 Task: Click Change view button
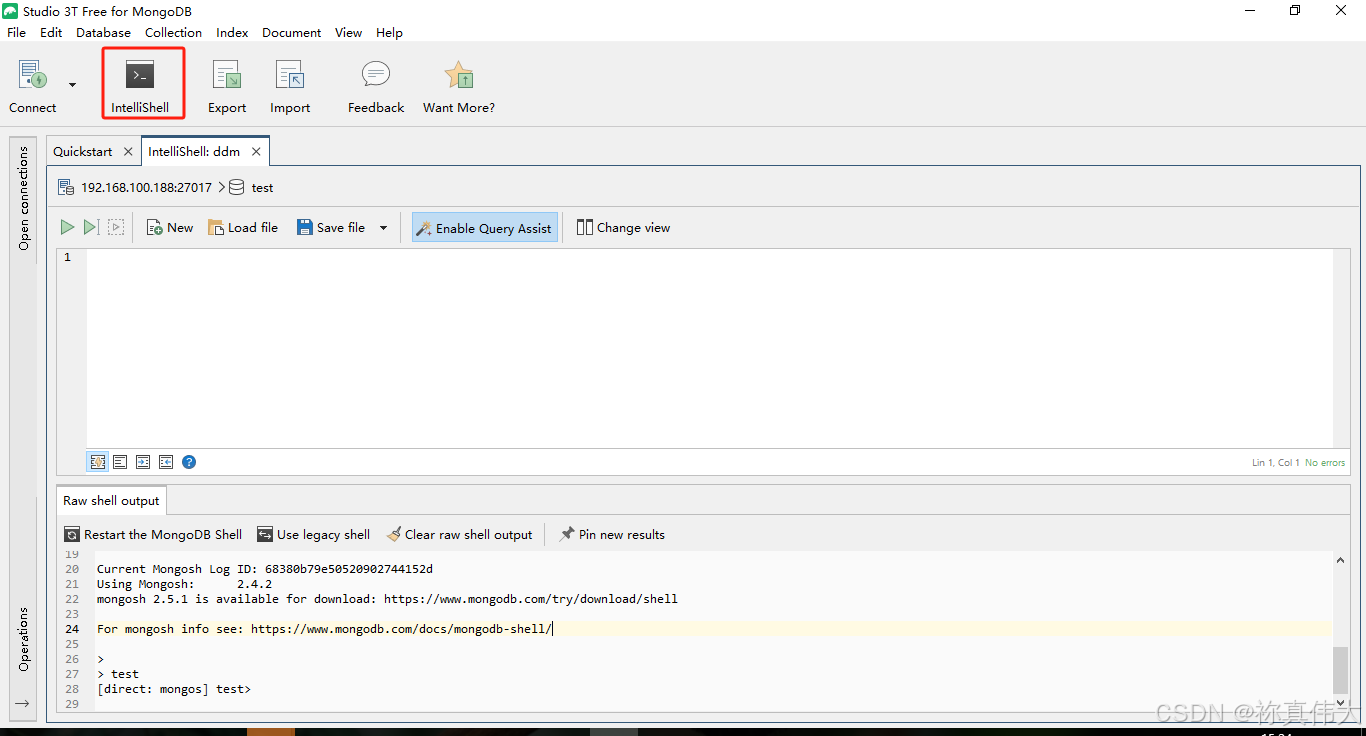tap(623, 228)
